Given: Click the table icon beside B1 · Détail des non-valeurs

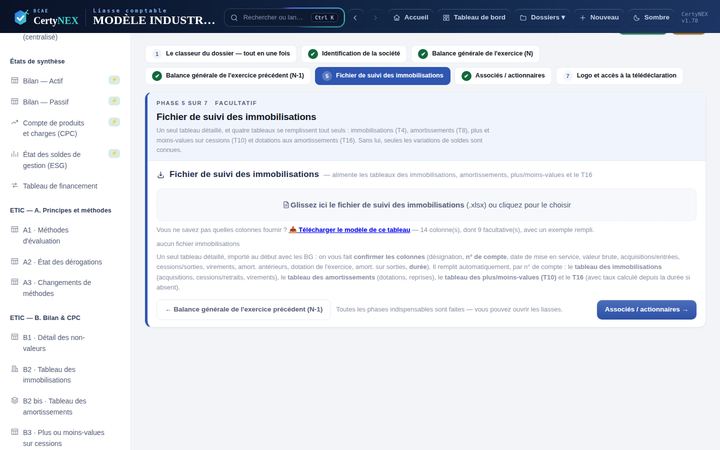Looking at the screenshot, I should [x=15, y=337].
